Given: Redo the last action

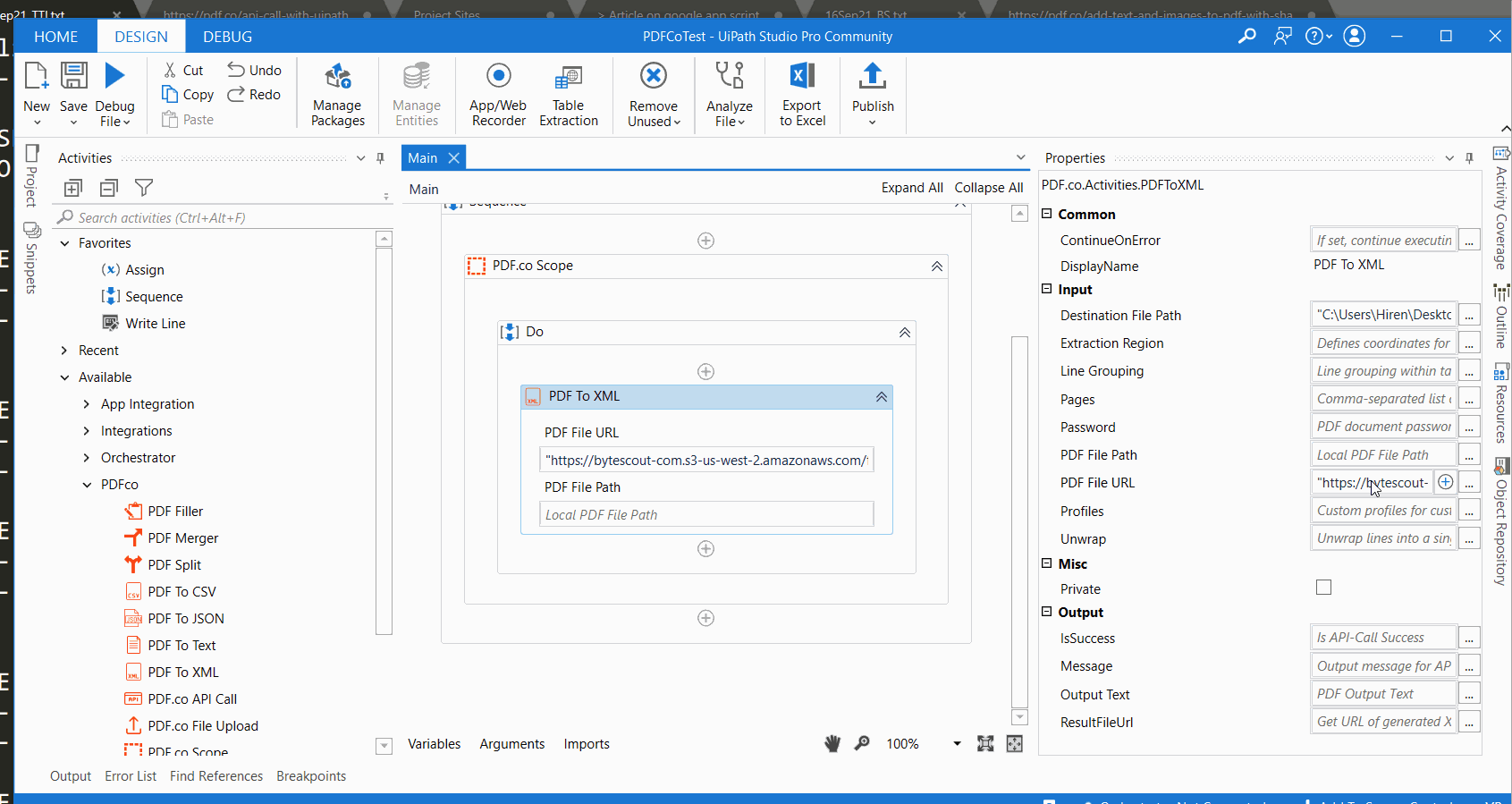Looking at the screenshot, I should [254, 95].
